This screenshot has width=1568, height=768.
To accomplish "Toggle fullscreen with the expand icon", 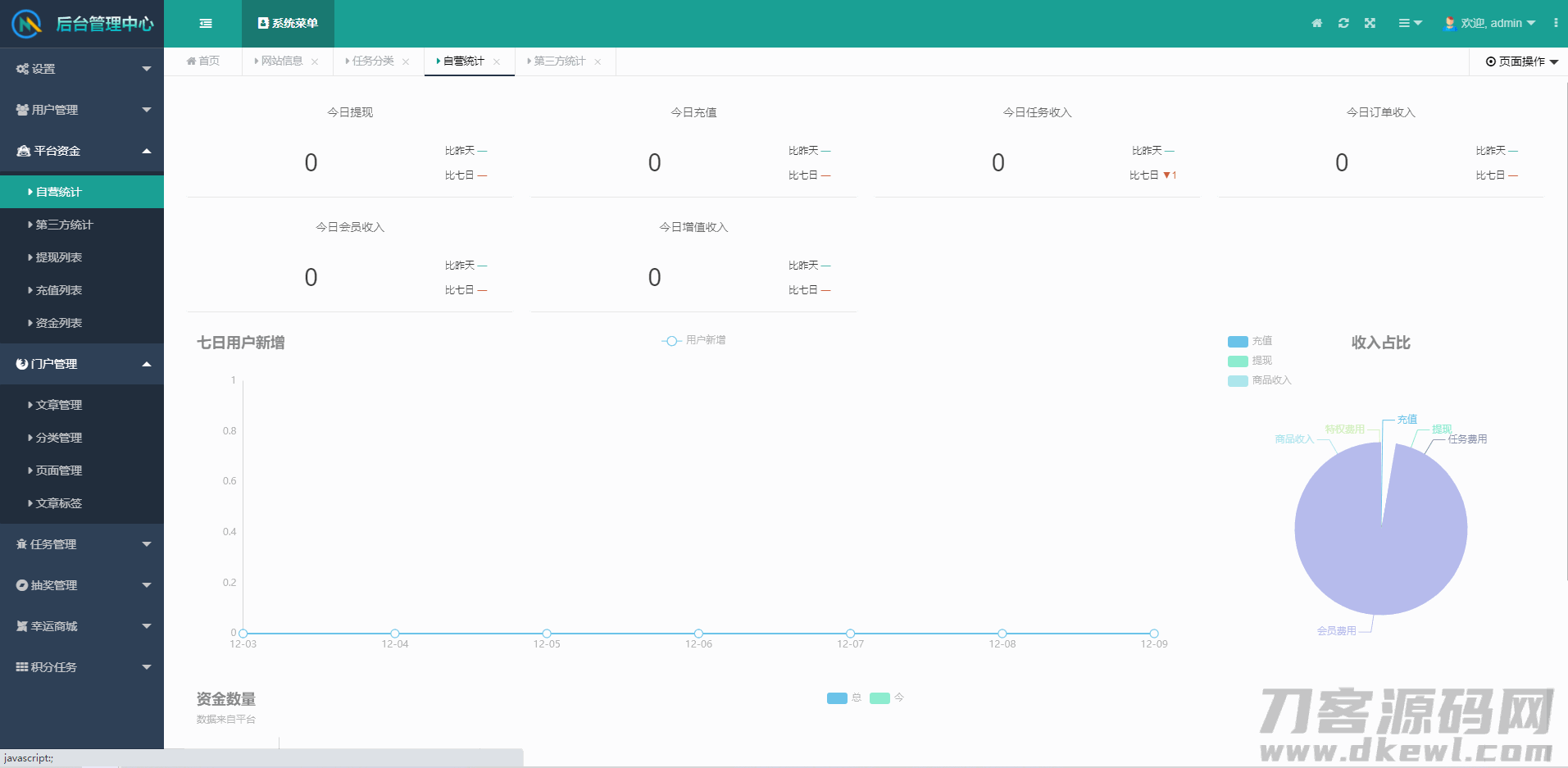I will pyautogui.click(x=1370, y=23).
